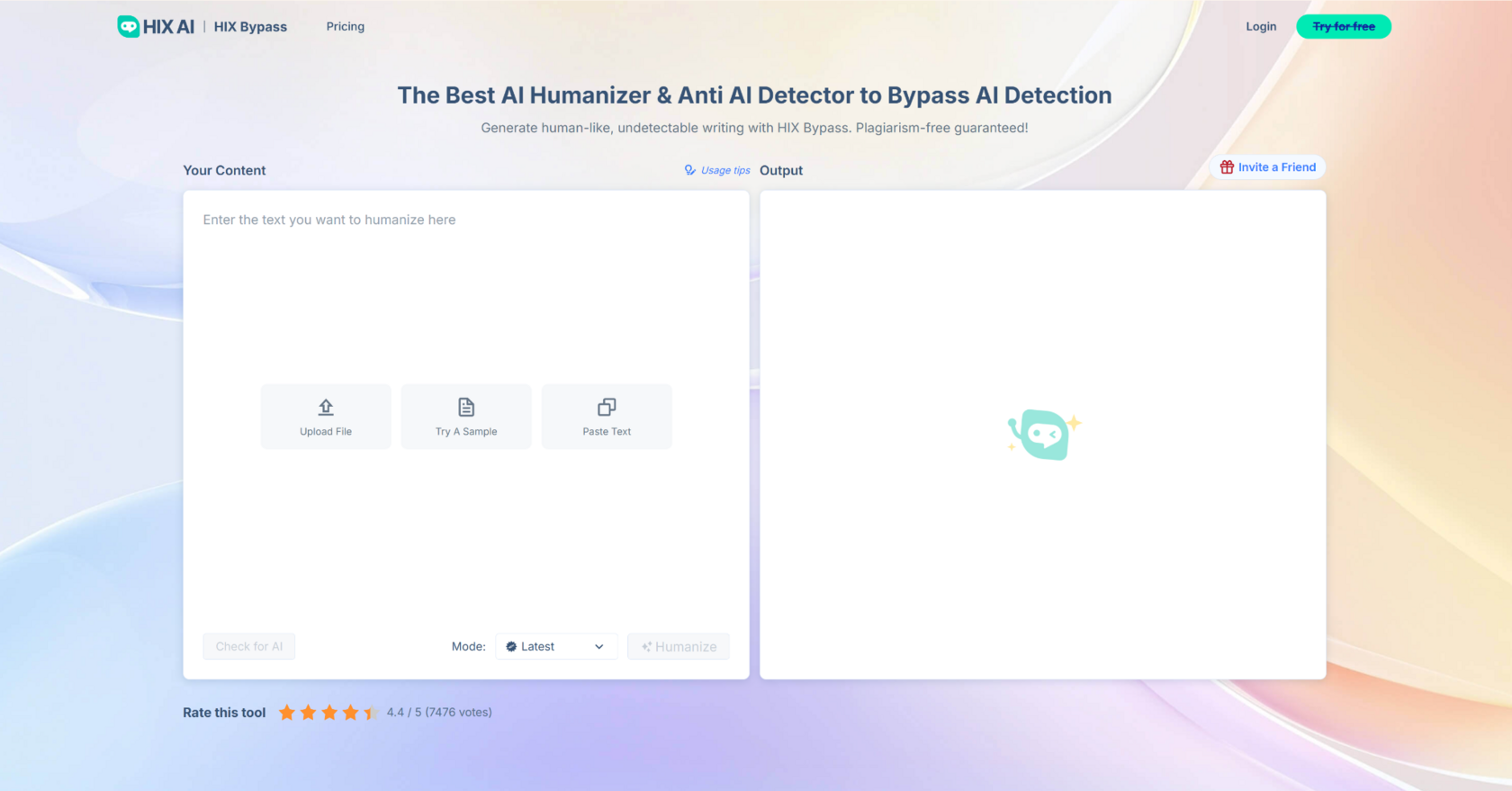The height and width of the screenshot is (791, 1512).
Task: Open Usage tips
Action: (x=717, y=170)
